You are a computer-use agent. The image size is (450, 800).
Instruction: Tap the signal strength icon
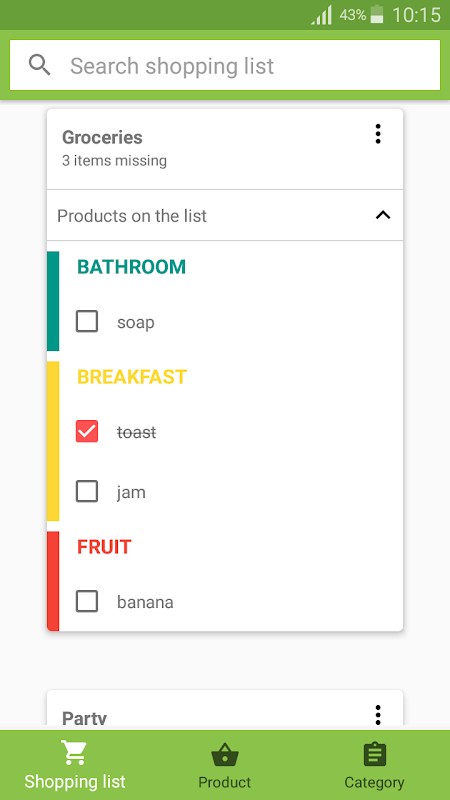click(321, 15)
